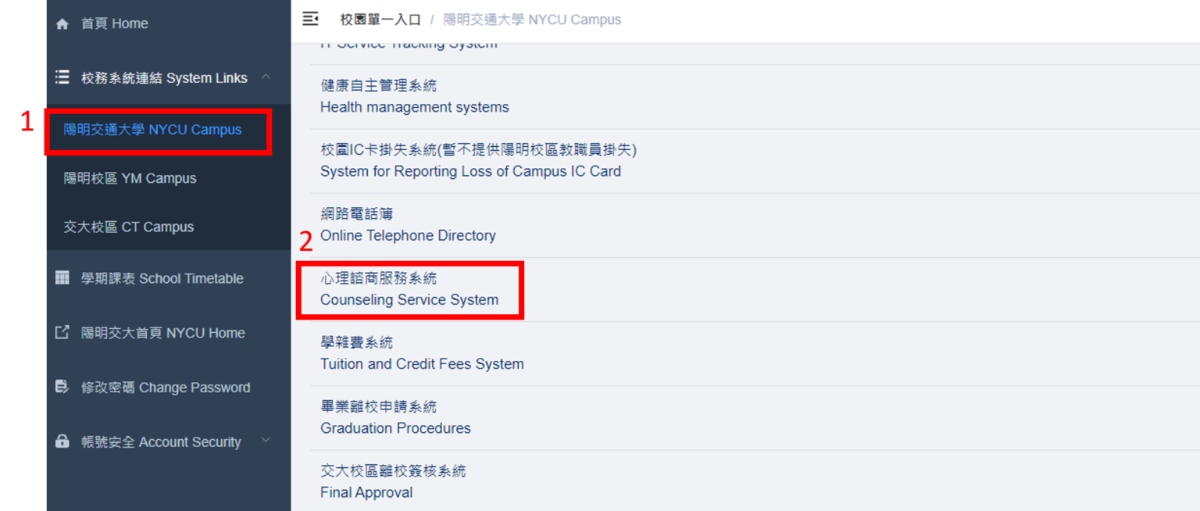Image resolution: width=1200 pixels, height=511 pixels.
Task: Click the Account Security lock icon
Action: [x=63, y=442]
